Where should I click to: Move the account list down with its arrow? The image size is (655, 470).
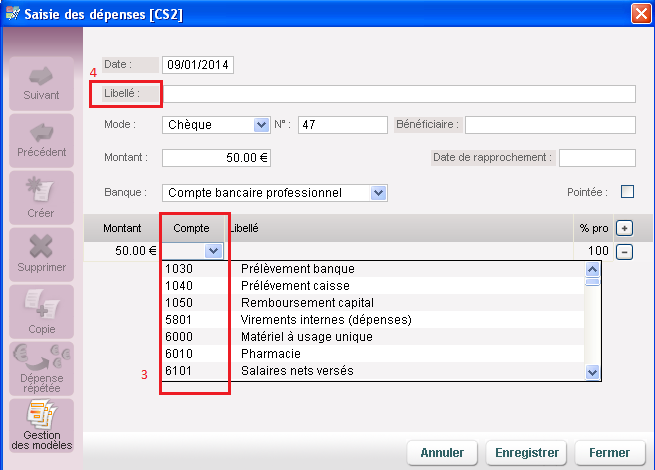point(592,372)
